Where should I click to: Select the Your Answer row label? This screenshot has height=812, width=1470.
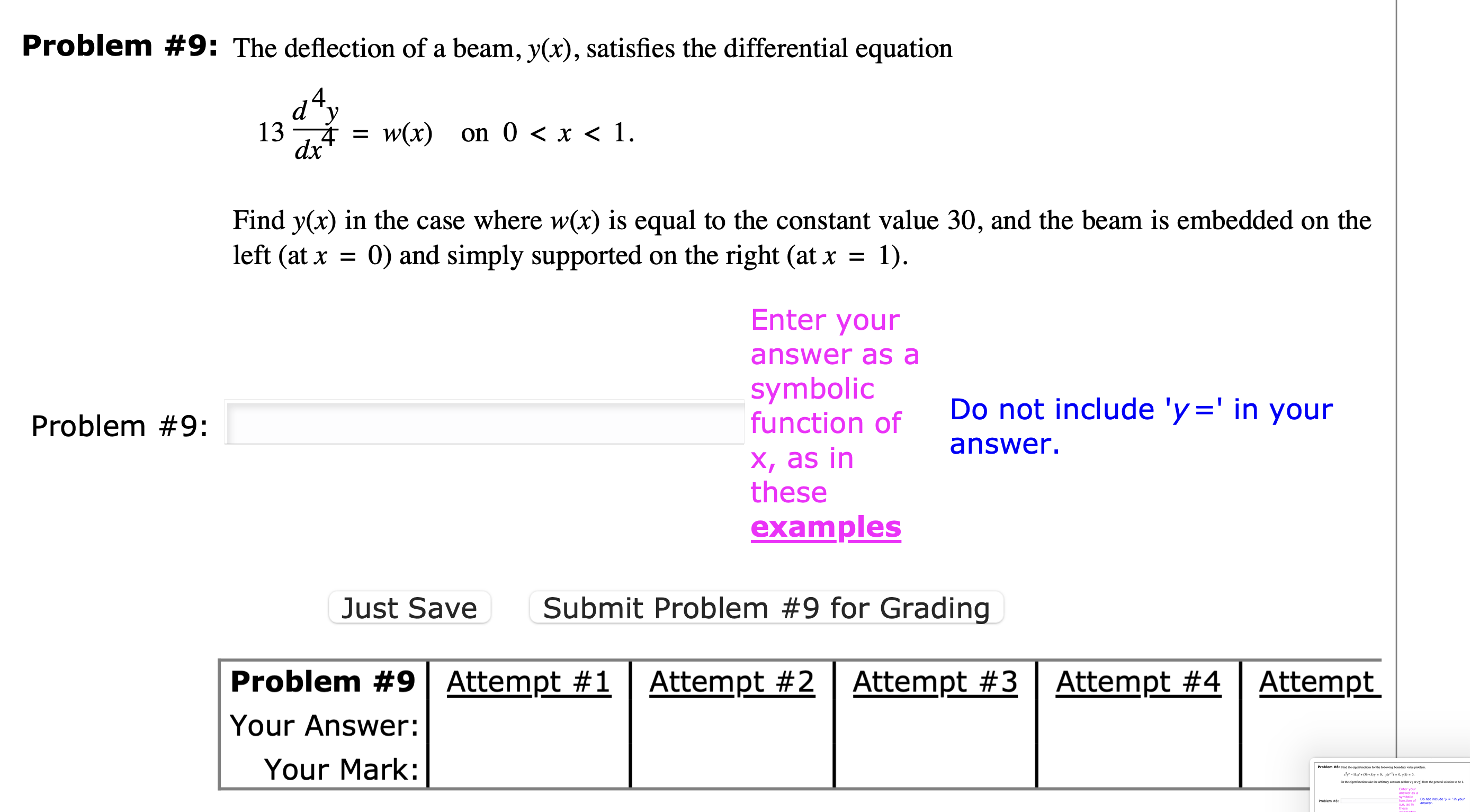point(324,725)
